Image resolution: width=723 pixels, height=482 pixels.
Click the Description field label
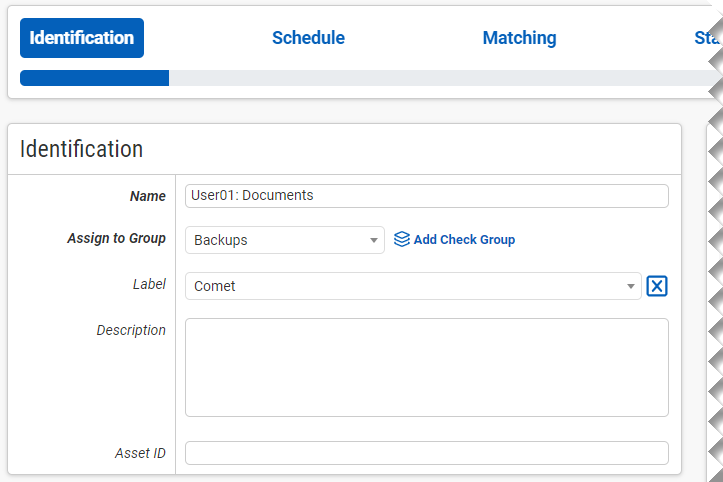point(131,330)
